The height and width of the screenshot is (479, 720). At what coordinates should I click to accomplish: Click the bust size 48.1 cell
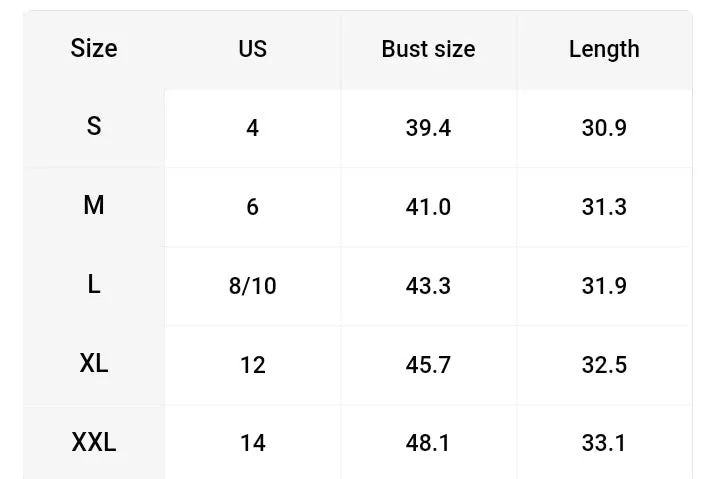click(x=428, y=443)
